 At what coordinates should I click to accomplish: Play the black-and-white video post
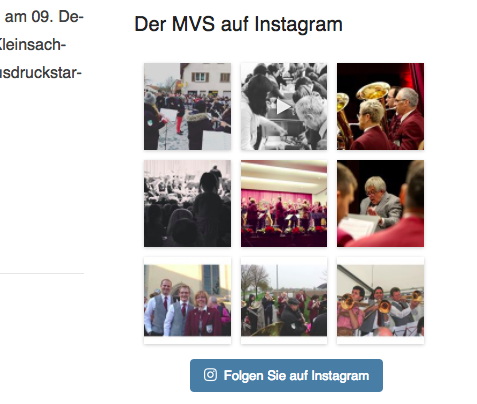pyautogui.click(x=284, y=107)
